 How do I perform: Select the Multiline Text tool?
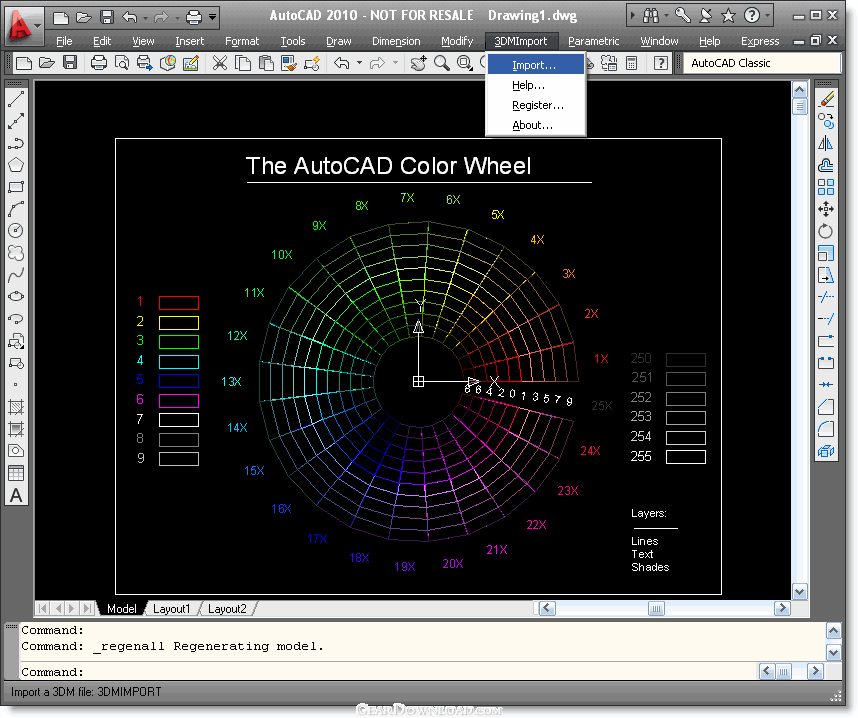16,496
